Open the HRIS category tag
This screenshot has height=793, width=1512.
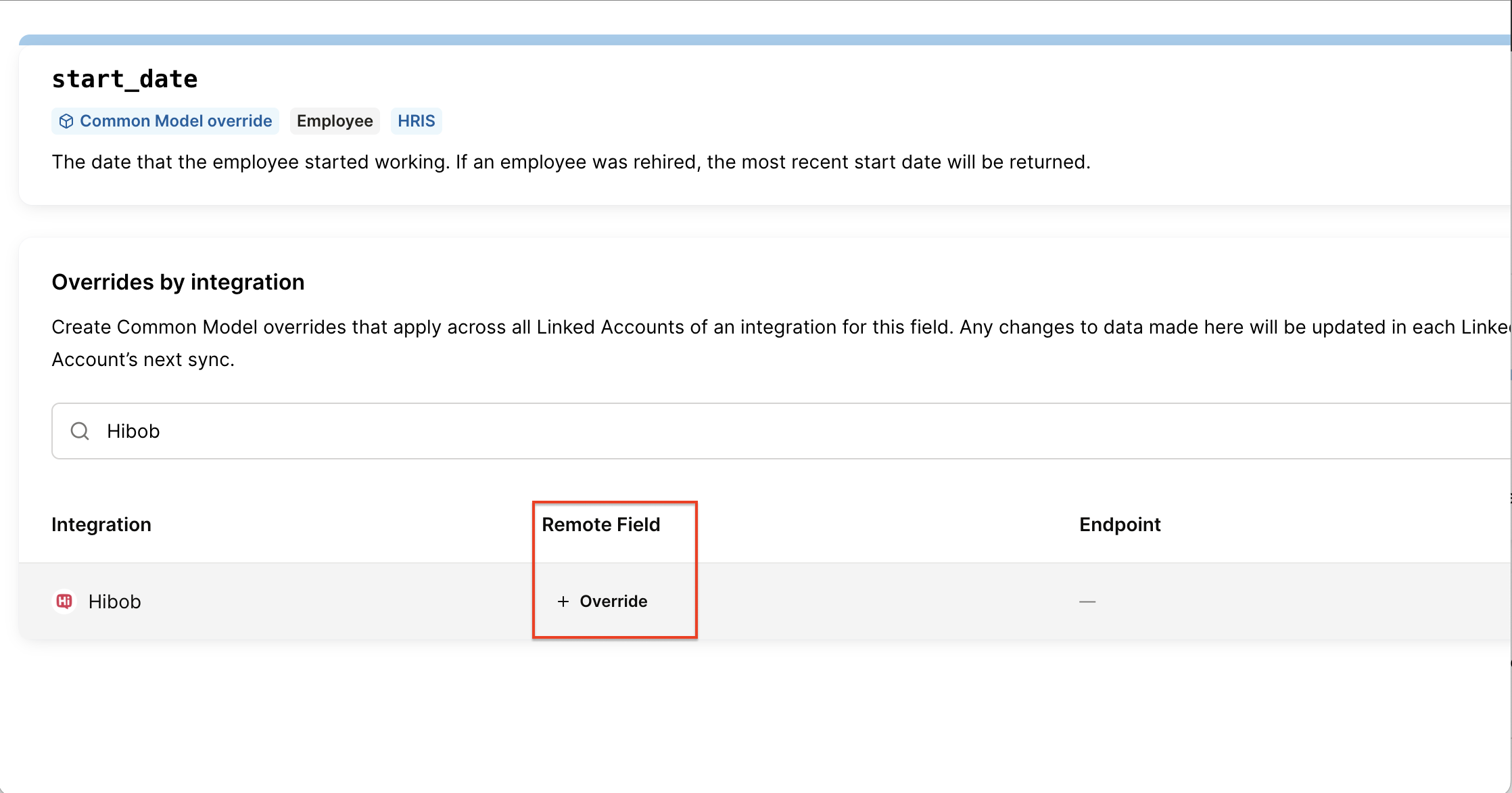[x=416, y=121]
